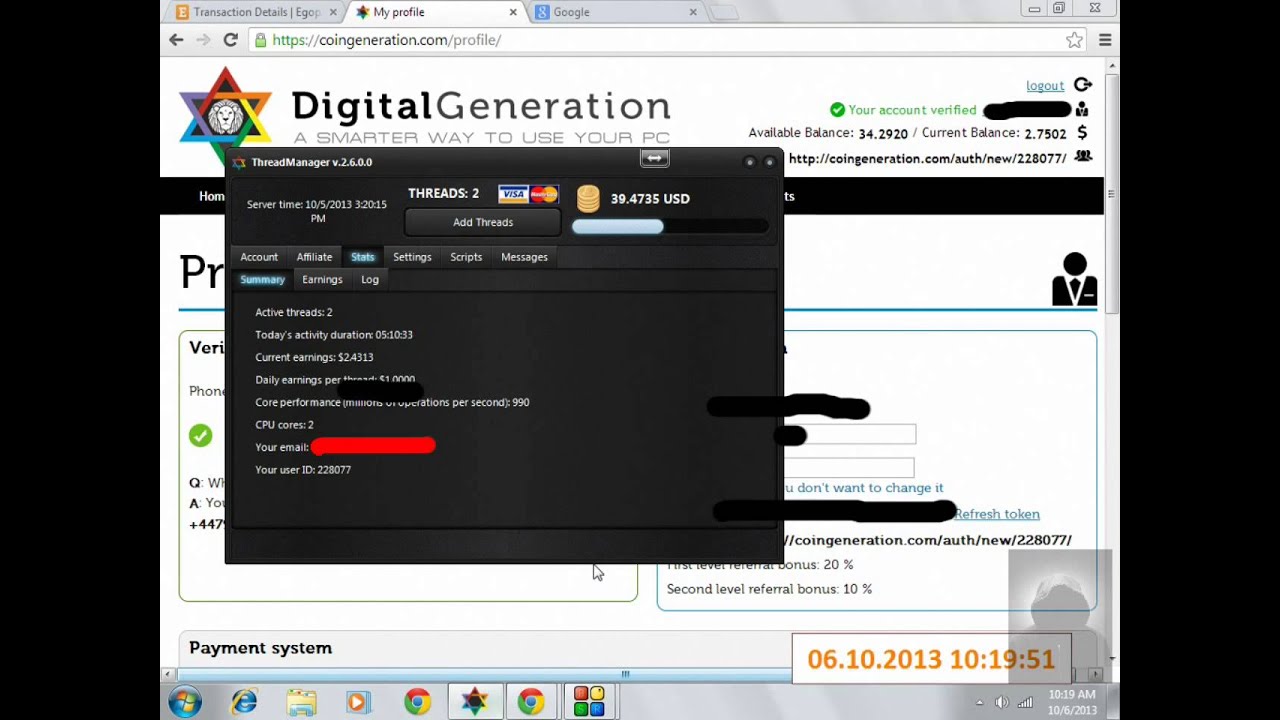
Task: Click 'Active threads: 2' text
Action: click(294, 312)
